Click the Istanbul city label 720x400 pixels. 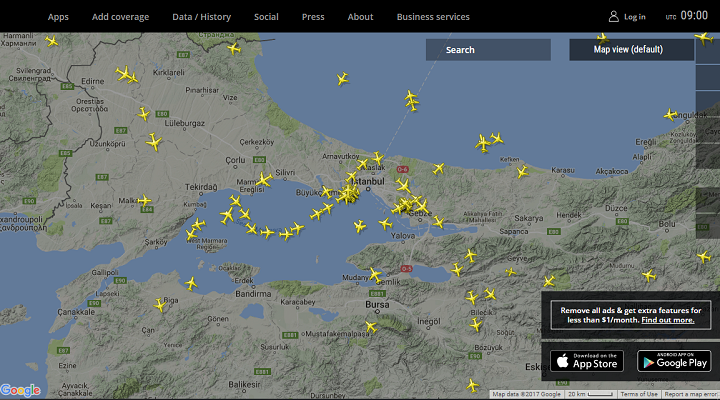click(x=369, y=181)
